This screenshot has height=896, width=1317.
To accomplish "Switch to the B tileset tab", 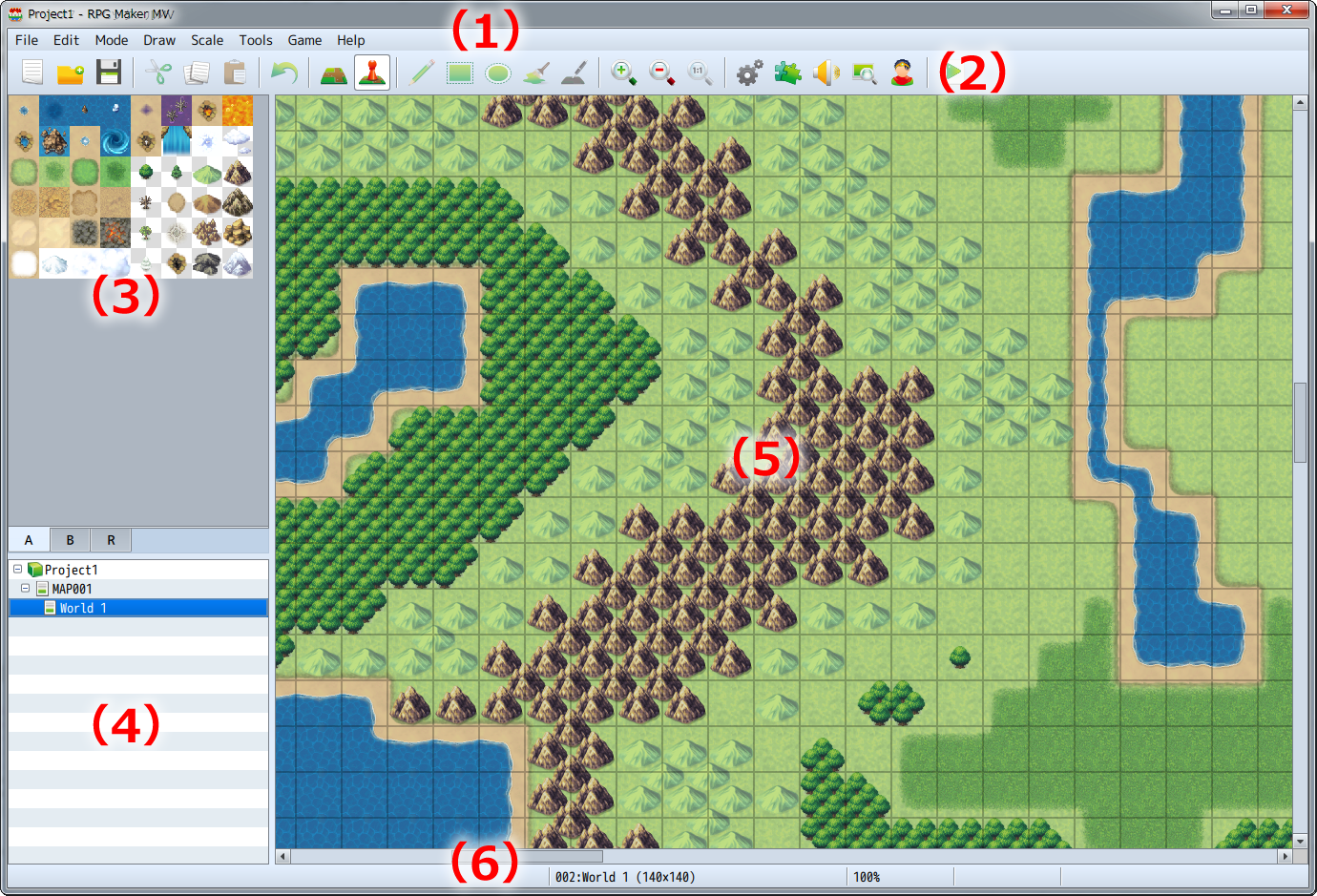I will coord(69,539).
